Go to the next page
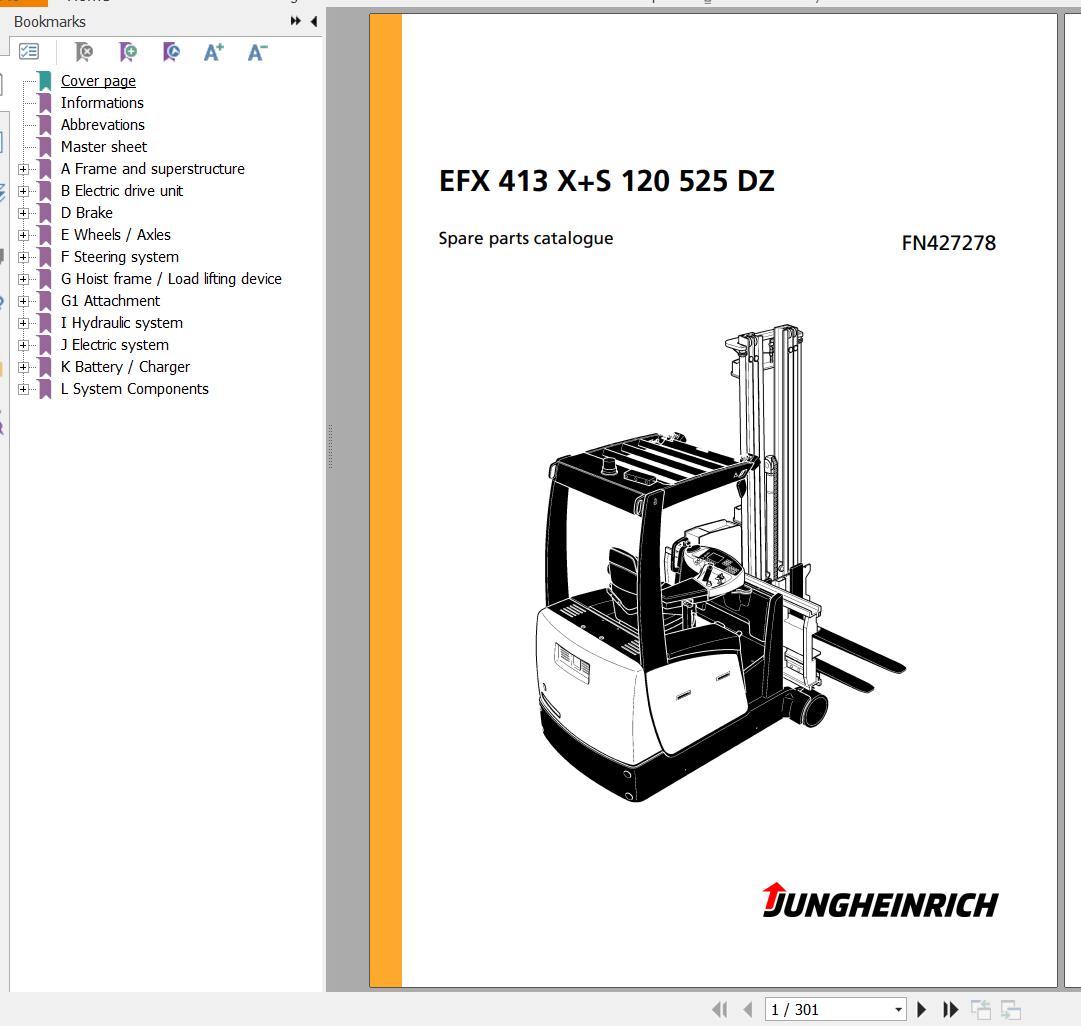This screenshot has width=1081, height=1026. point(922,1009)
